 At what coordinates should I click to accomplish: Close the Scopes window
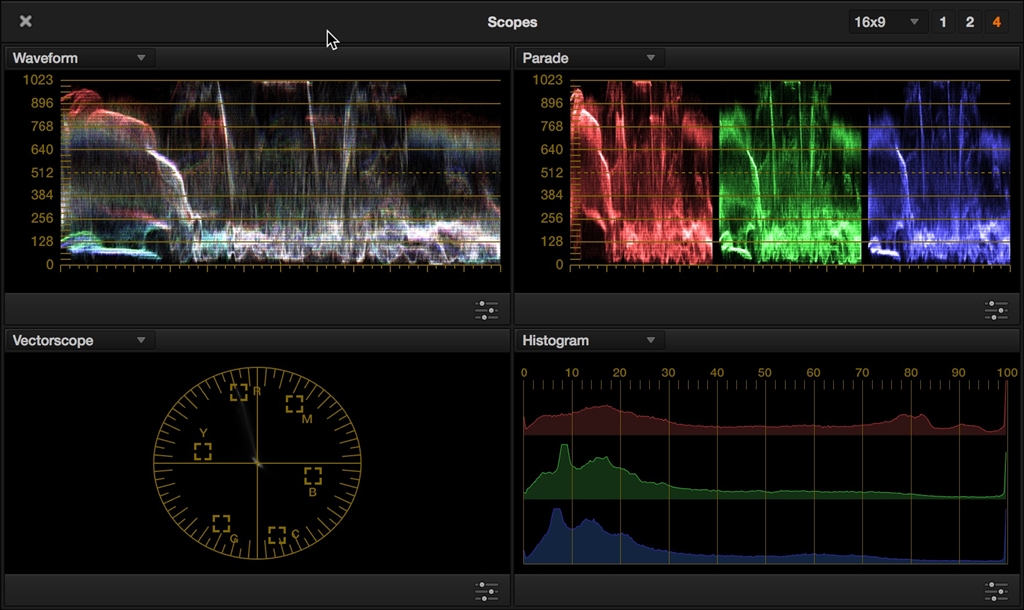[x=26, y=21]
